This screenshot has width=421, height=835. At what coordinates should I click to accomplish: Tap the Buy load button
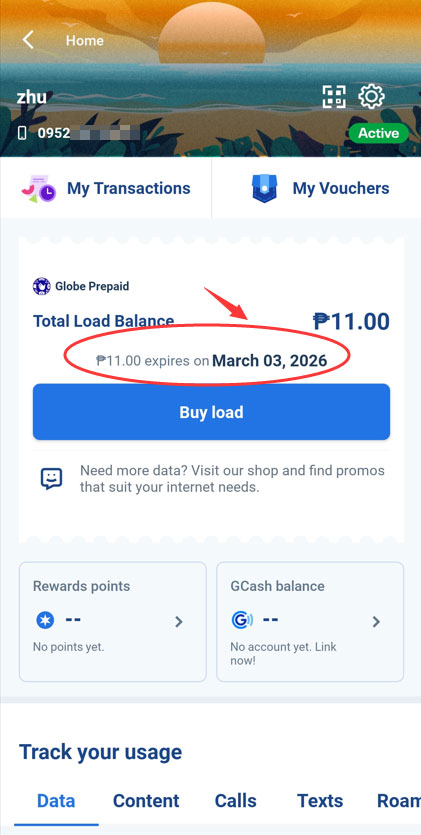coord(211,412)
